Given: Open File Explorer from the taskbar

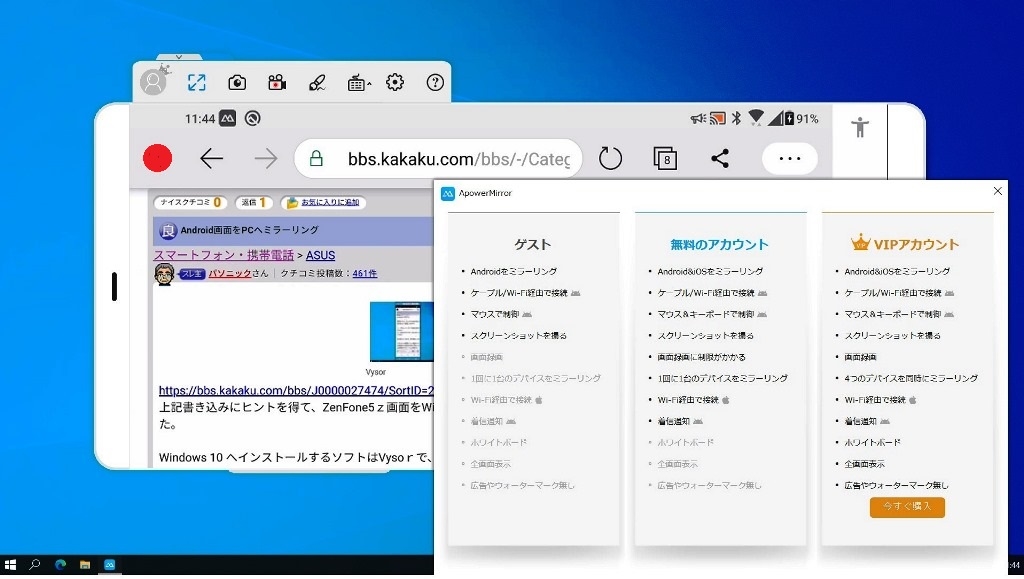Looking at the screenshot, I should [x=85, y=565].
